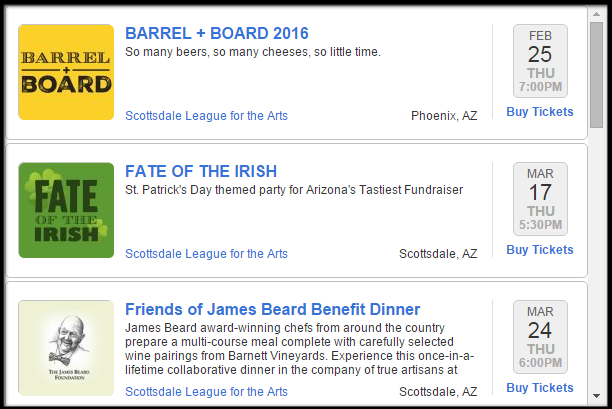Open the Fate of the Irish thumbnail
Image resolution: width=612 pixels, height=409 pixels.
pos(66,210)
